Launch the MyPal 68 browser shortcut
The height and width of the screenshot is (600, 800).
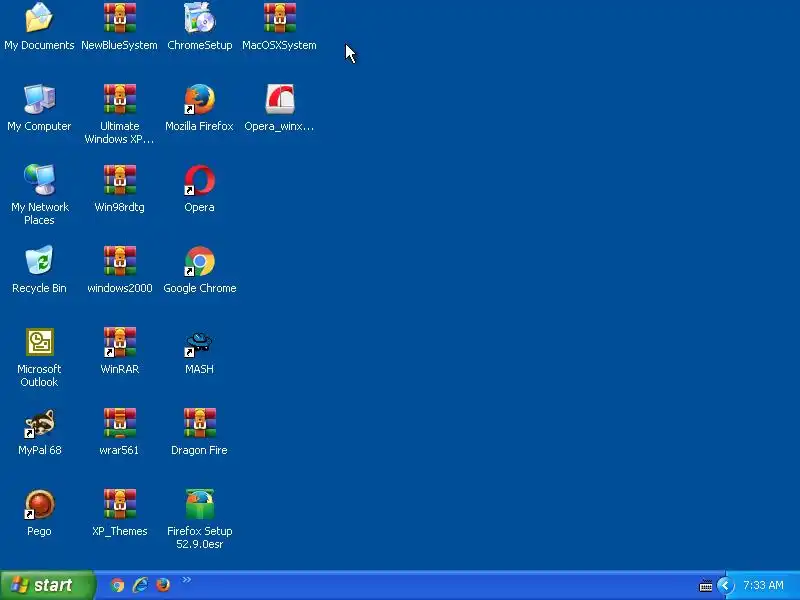(x=39, y=423)
